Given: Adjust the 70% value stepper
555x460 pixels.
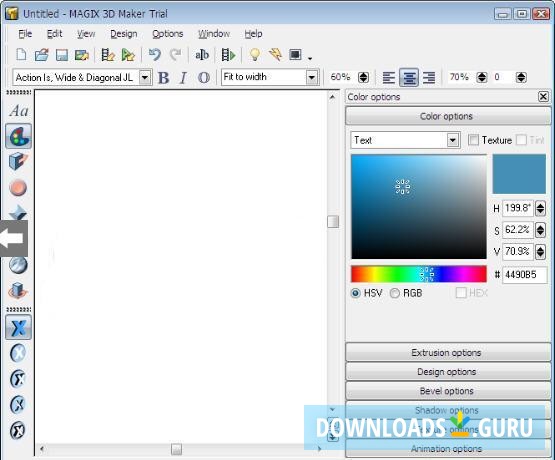Looking at the screenshot, I should (482, 77).
